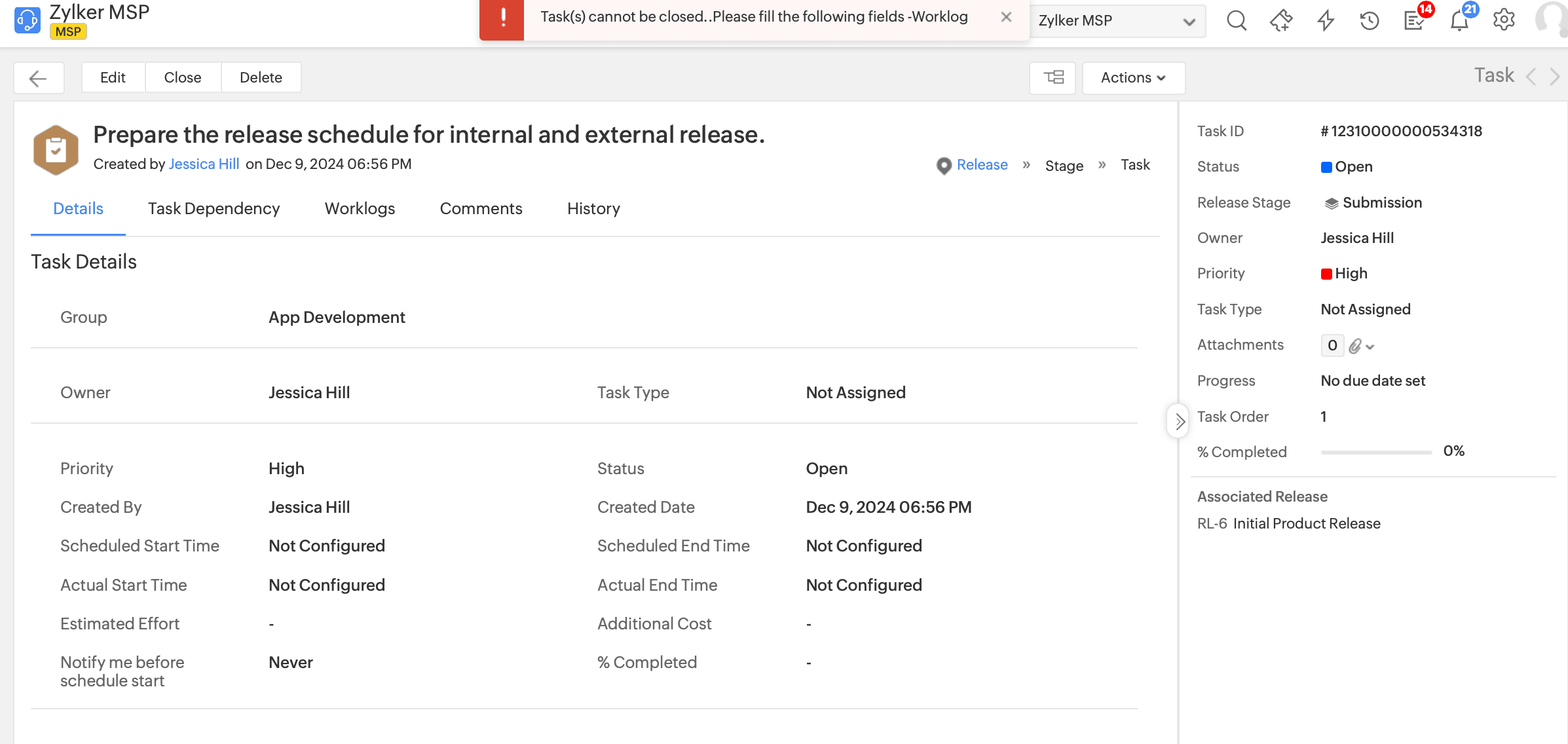The width and height of the screenshot is (1568, 744).
Task: Open the lightning quick actions icon
Action: coord(1326,20)
